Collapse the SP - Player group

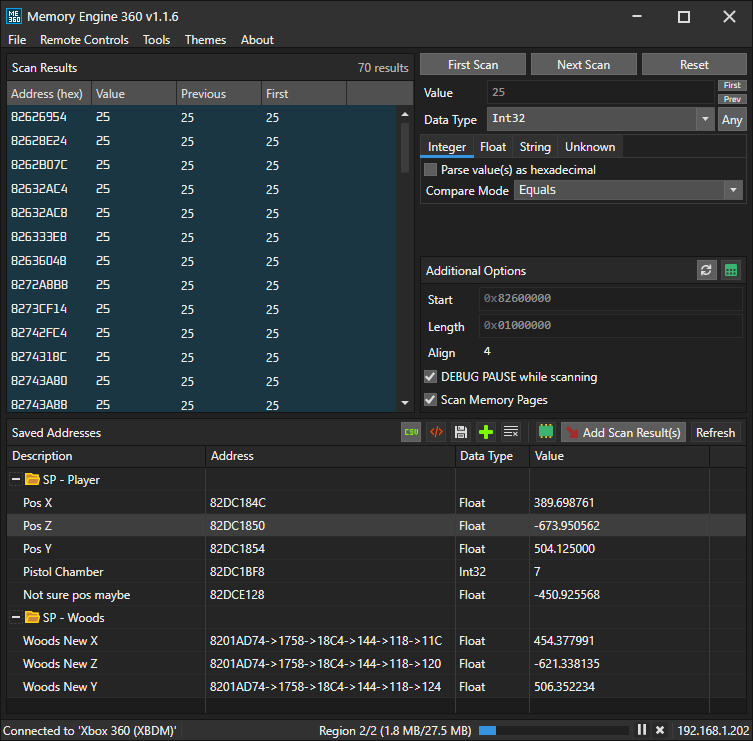point(16,480)
